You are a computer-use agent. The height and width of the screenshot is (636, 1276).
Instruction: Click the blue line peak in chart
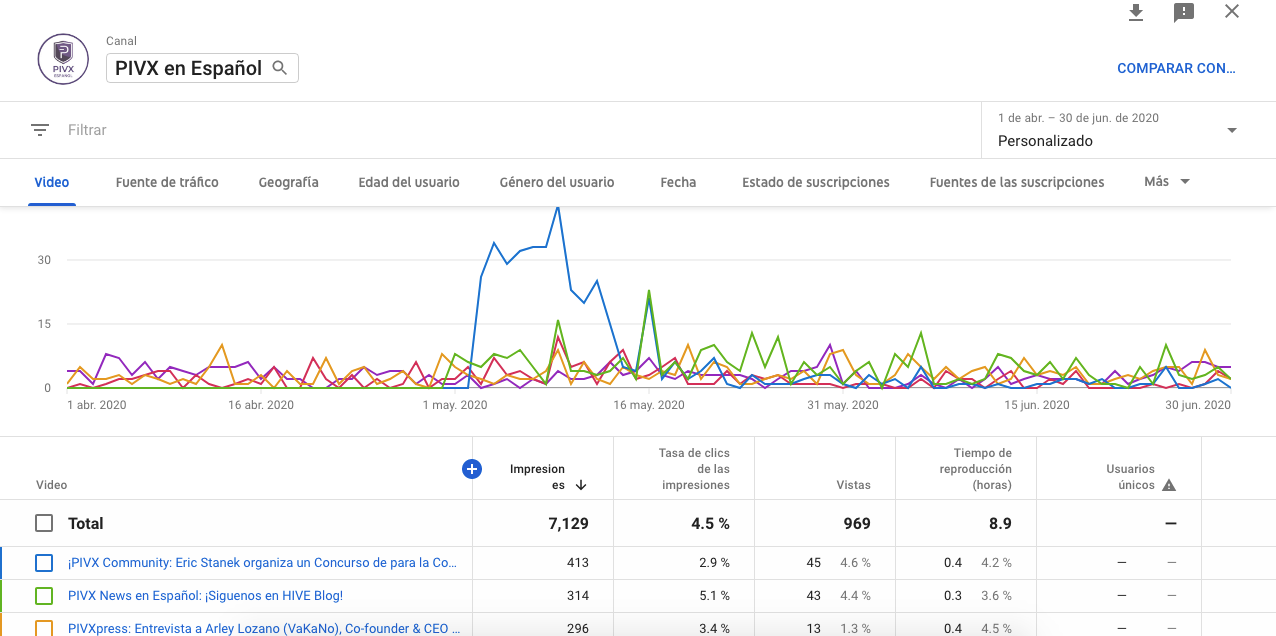click(557, 208)
